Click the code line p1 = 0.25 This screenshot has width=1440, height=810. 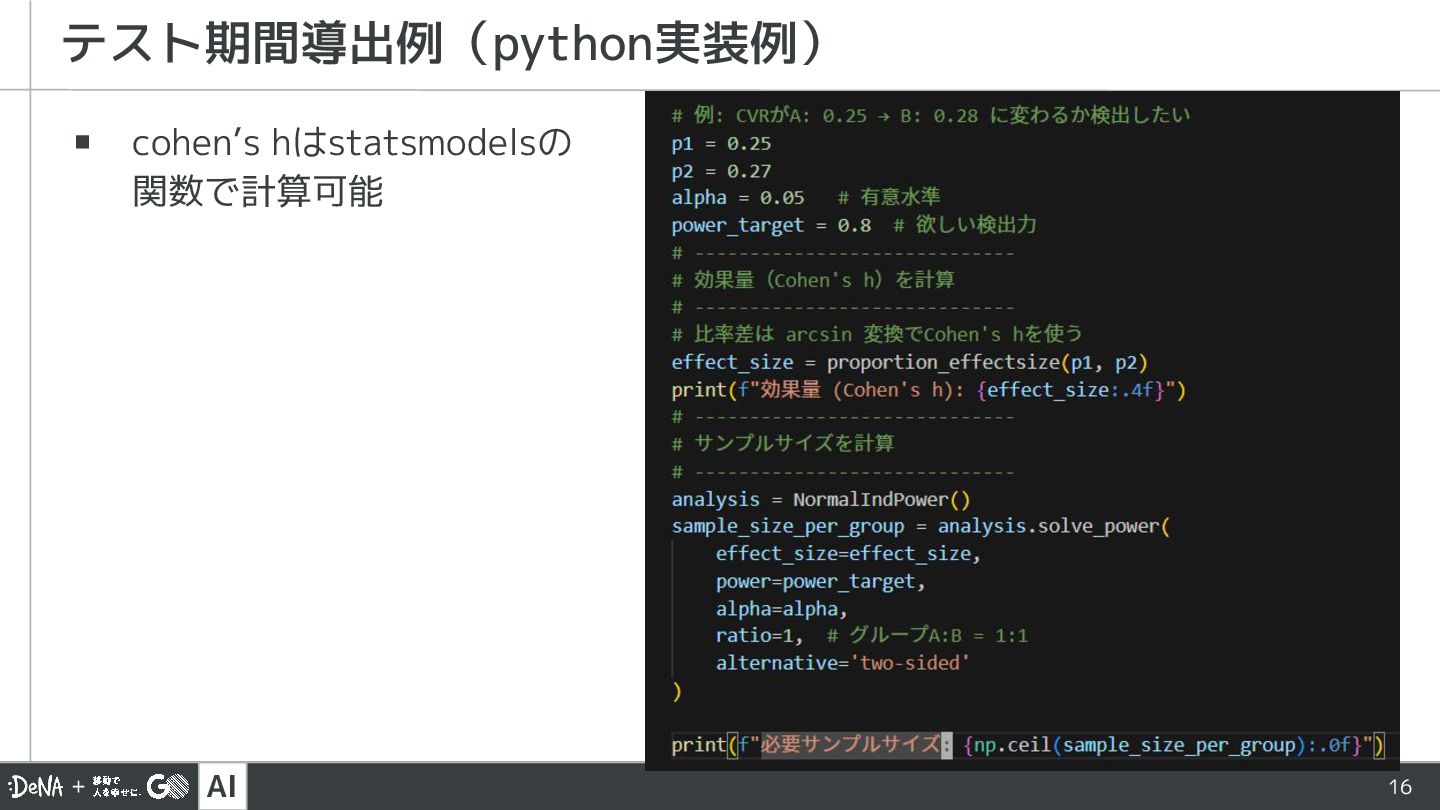tap(721, 143)
